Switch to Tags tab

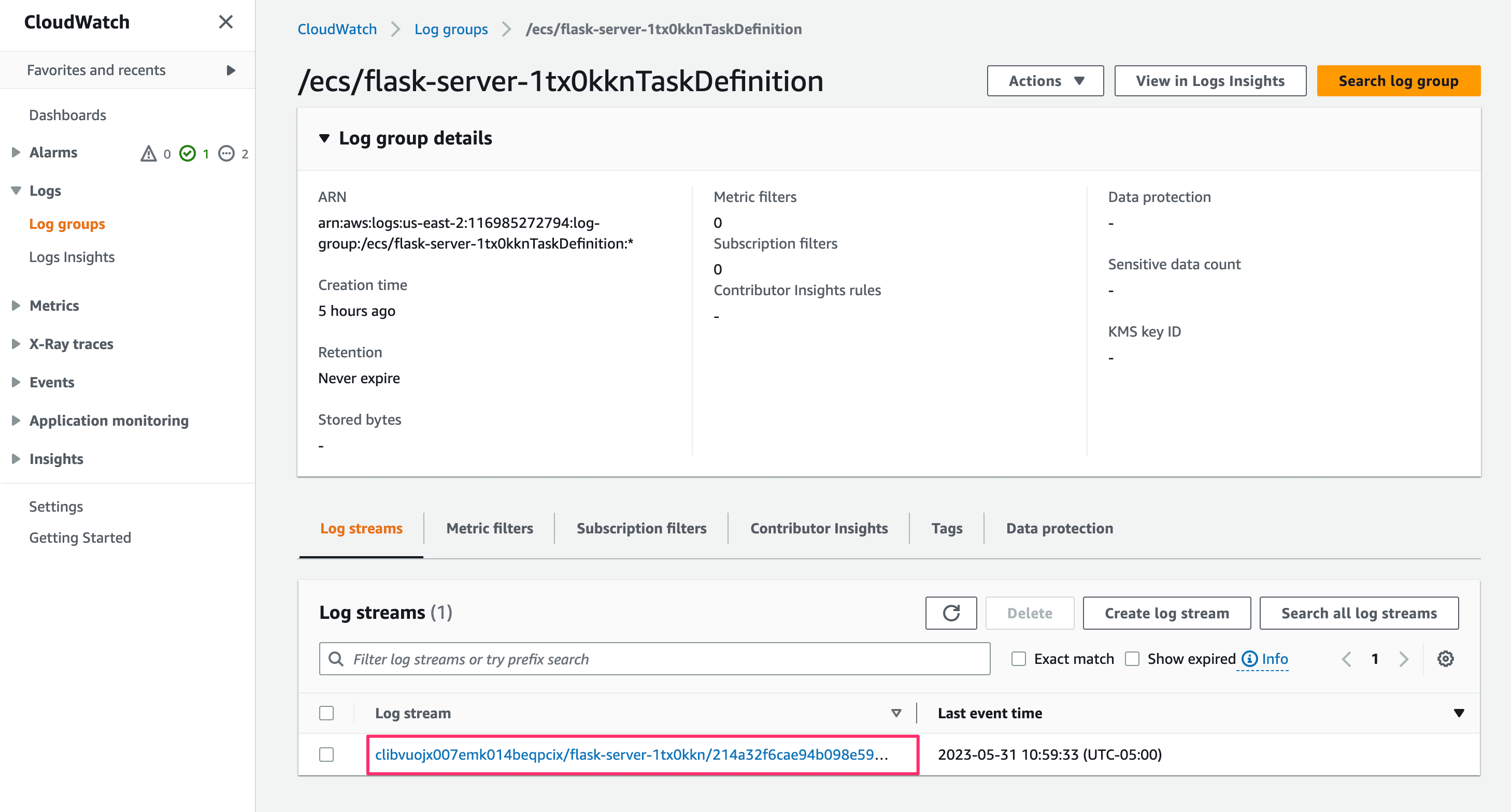click(947, 528)
